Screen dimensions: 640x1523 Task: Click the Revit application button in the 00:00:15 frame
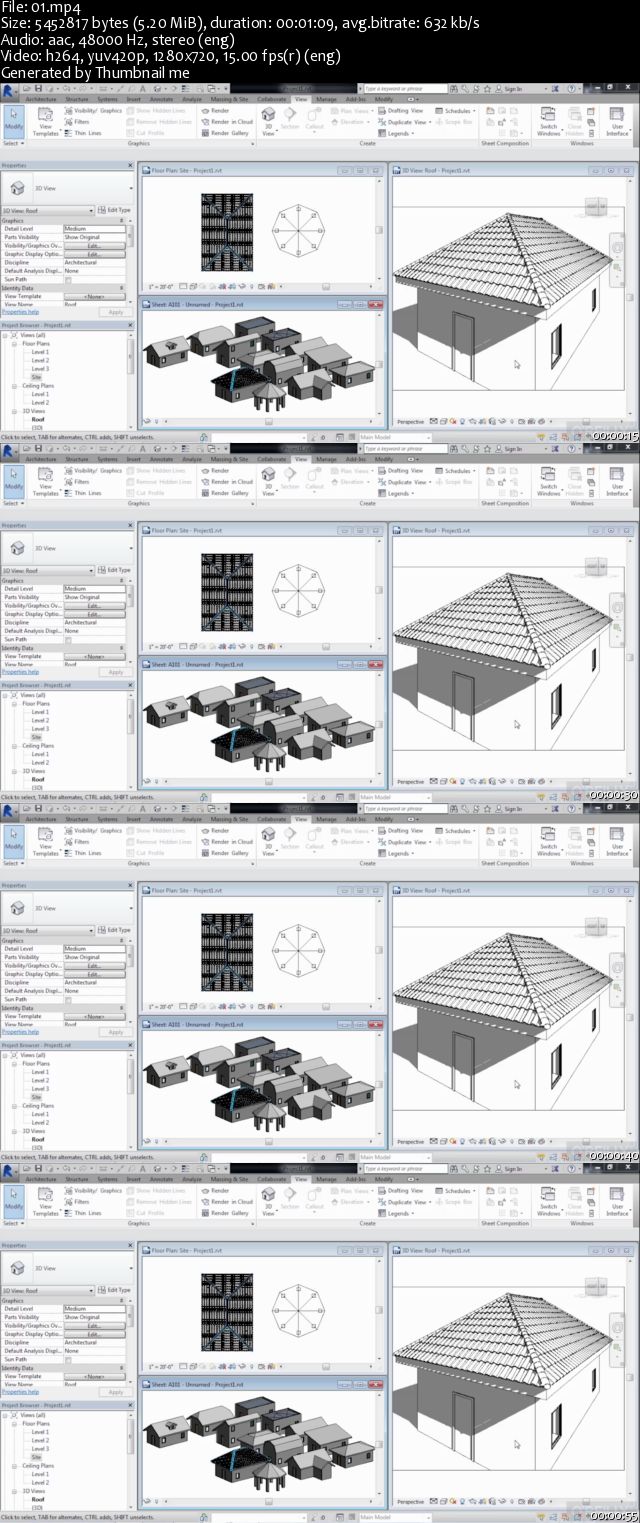tap(7, 89)
